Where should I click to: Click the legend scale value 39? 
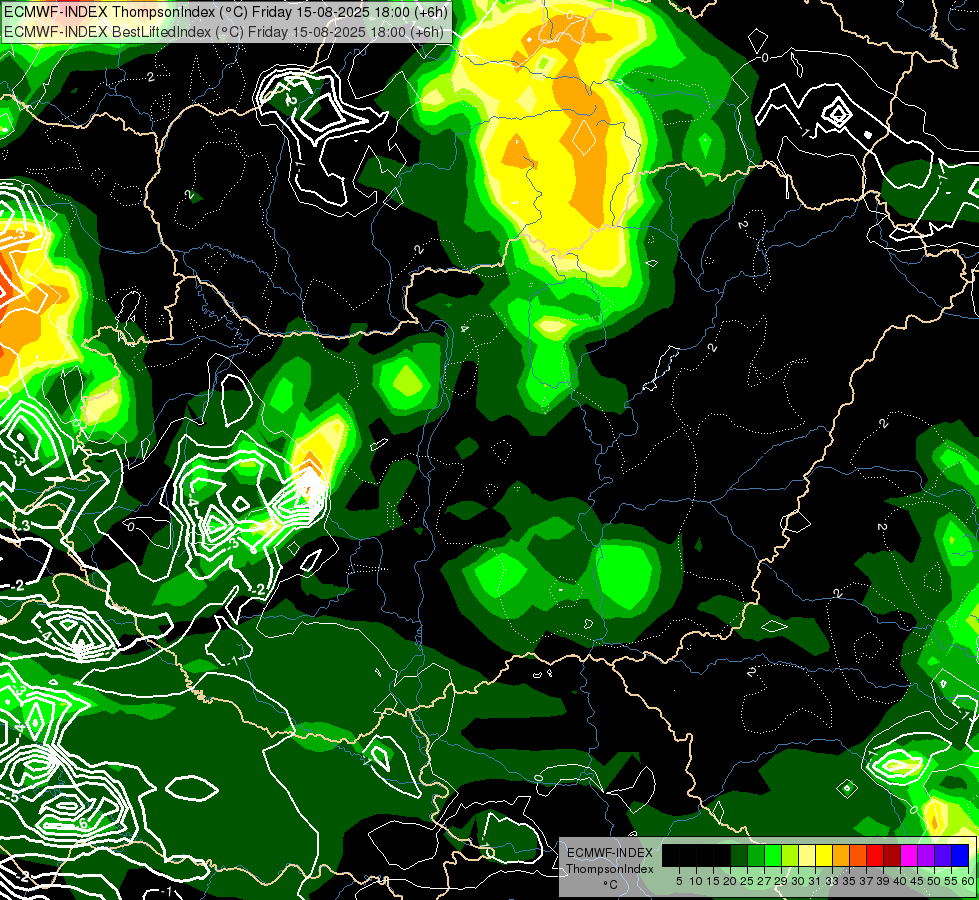pos(883,881)
